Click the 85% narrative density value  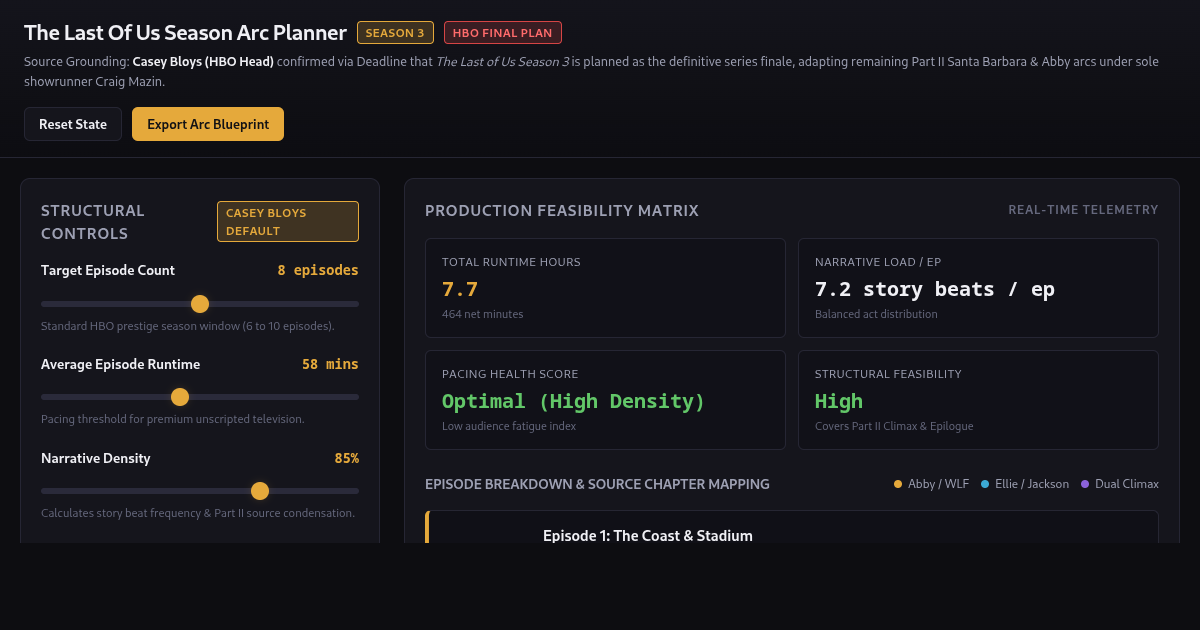(346, 458)
